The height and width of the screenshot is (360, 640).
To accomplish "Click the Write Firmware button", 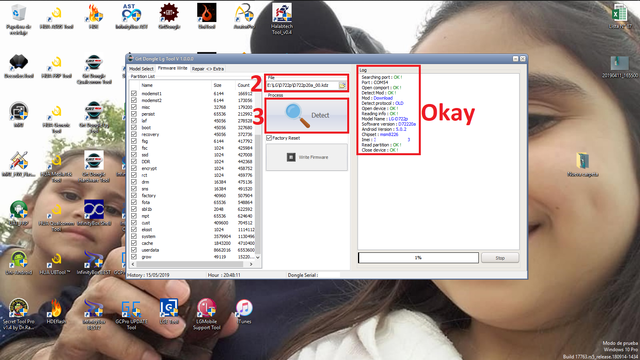I will click(307, 157).
